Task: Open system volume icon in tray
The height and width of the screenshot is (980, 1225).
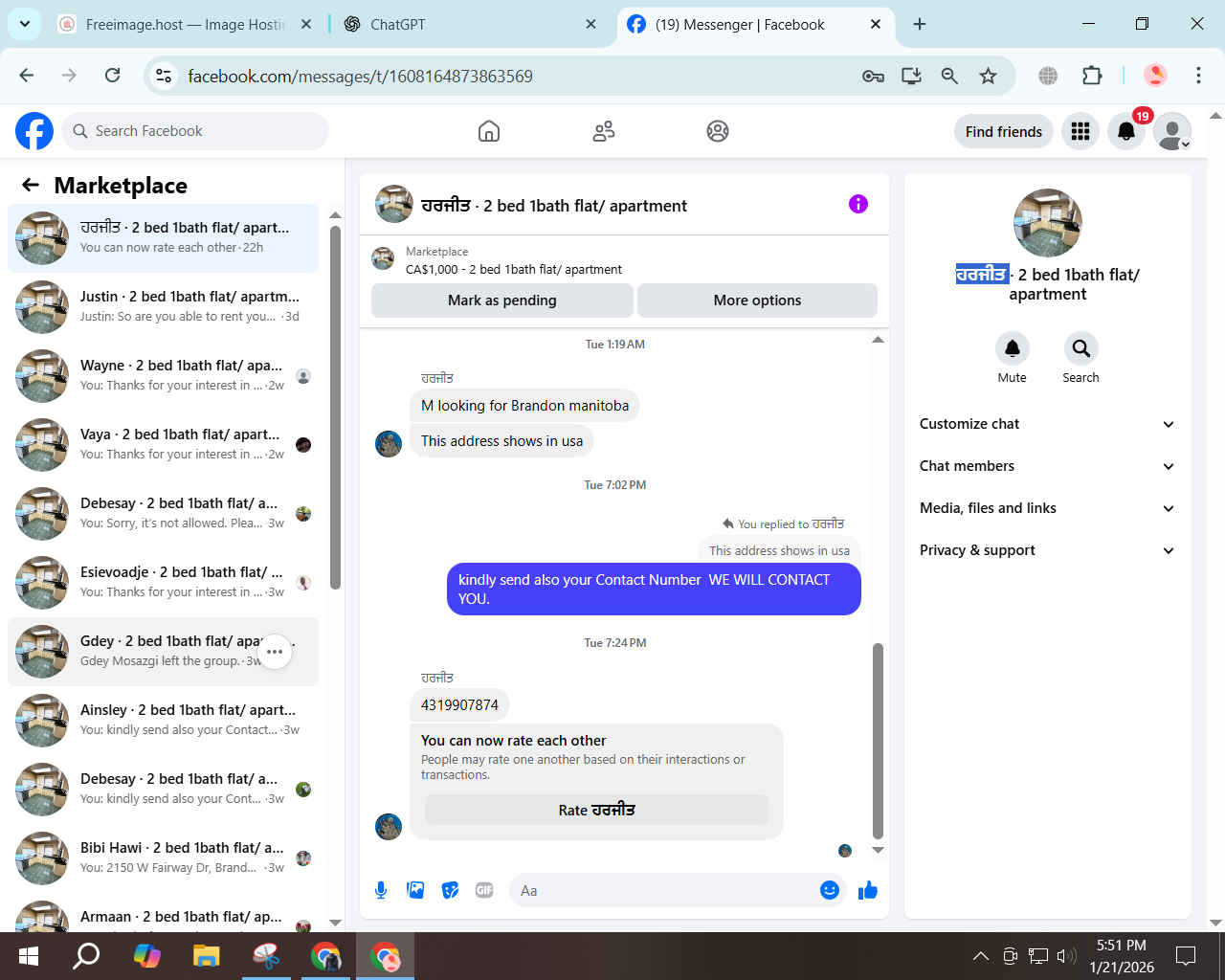Action: coord(1066,955)
